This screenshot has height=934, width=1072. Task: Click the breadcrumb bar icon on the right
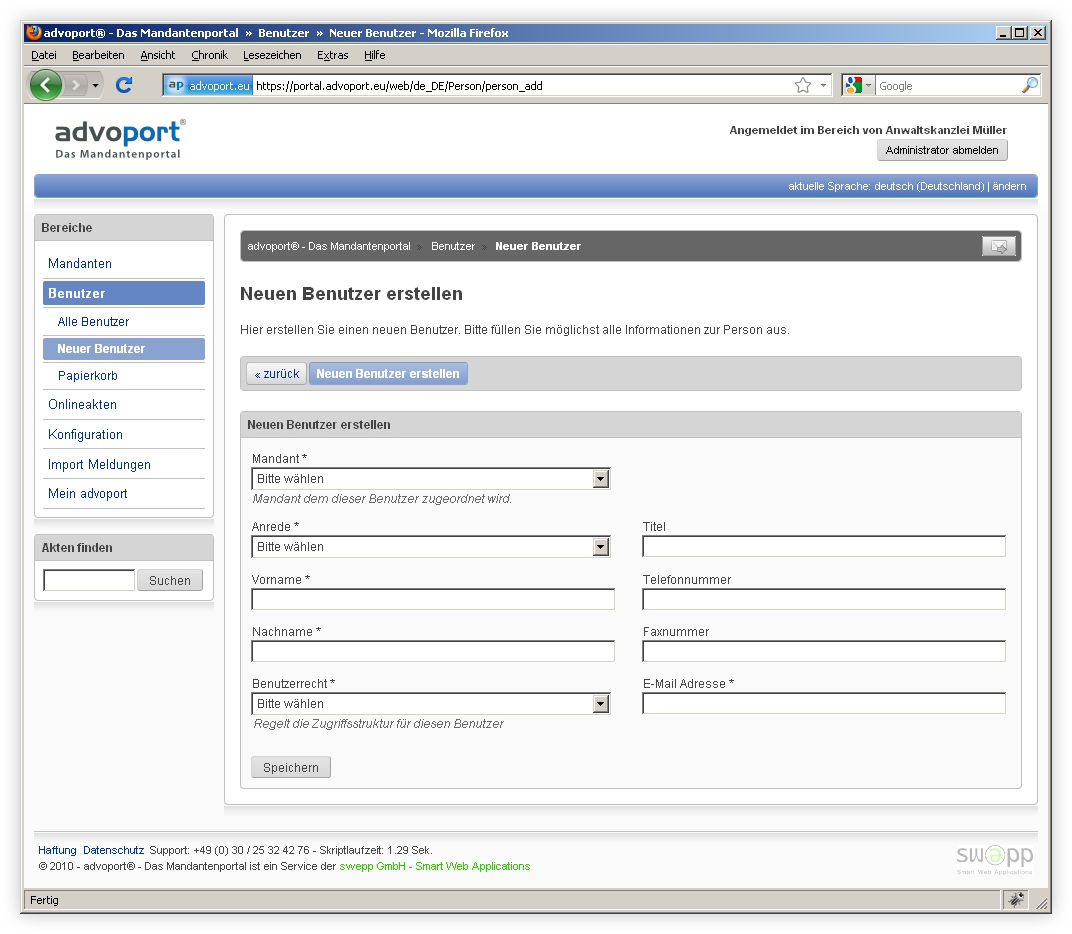tap(999, 246)
